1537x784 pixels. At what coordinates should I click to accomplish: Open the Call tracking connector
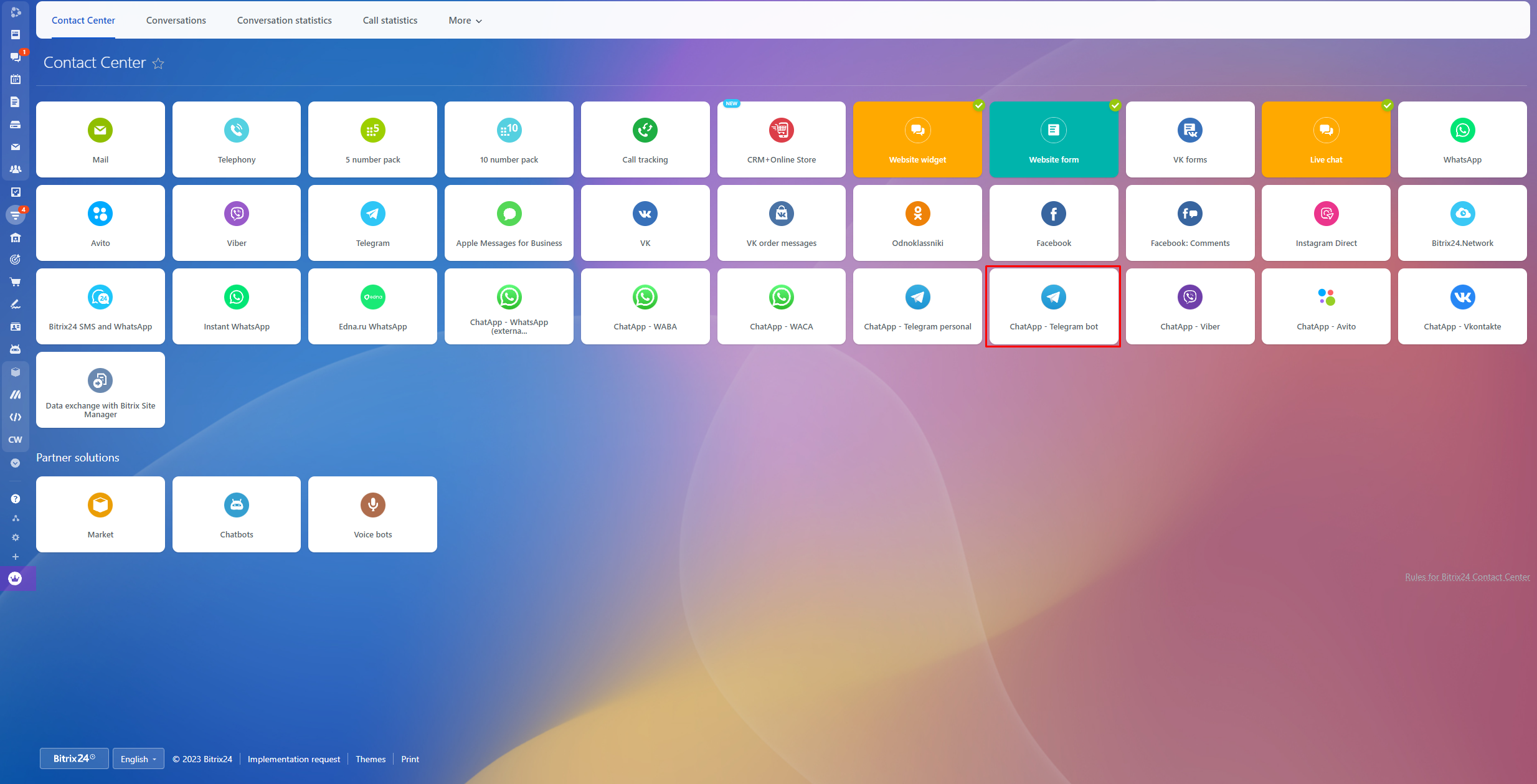pos(645,139)
